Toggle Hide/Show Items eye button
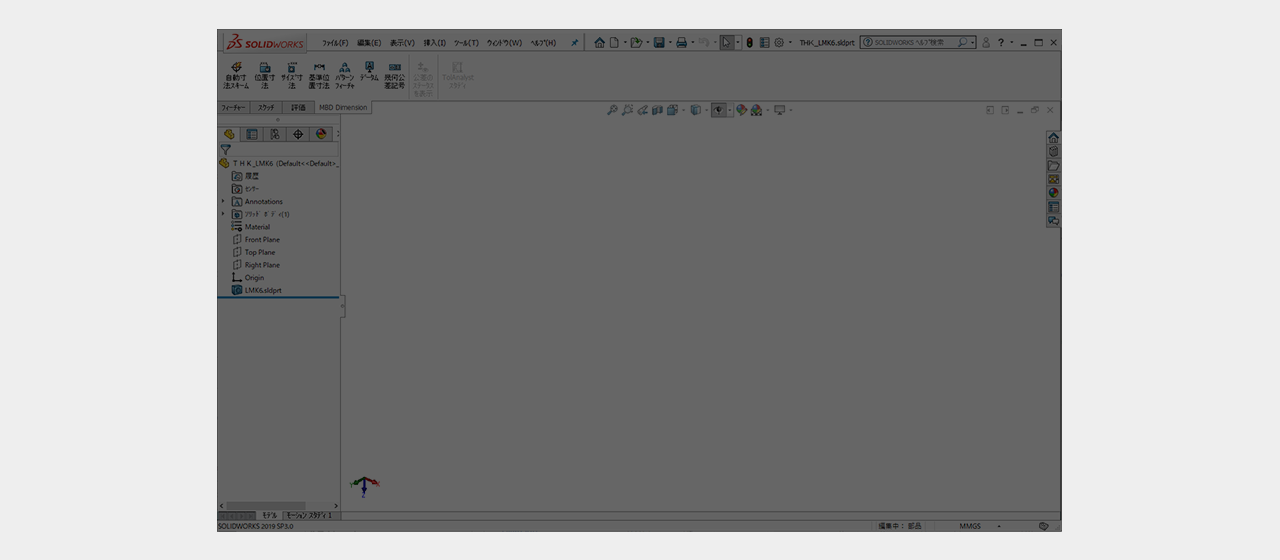1280x560 pixels. 718,110
